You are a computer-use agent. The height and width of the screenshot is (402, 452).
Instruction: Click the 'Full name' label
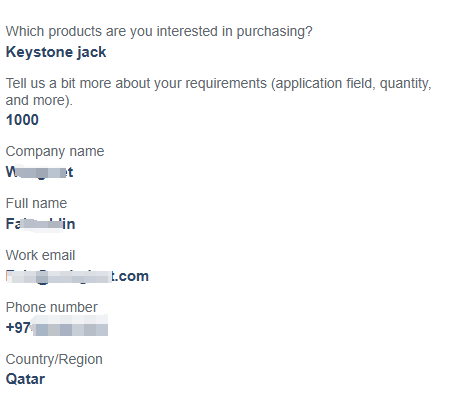[36, 203]
